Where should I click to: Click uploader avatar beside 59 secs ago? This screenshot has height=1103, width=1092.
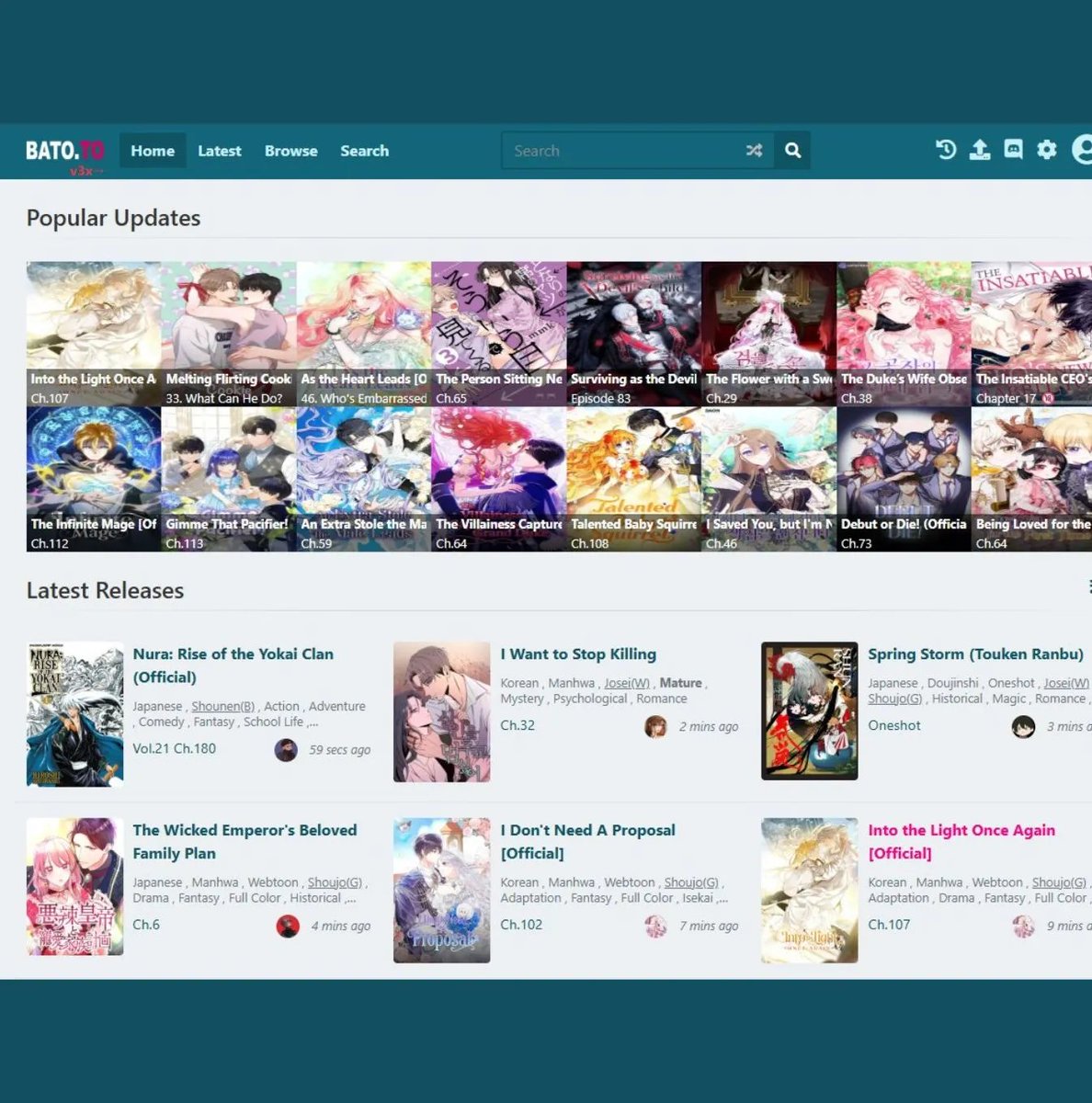tap(286, 750)
